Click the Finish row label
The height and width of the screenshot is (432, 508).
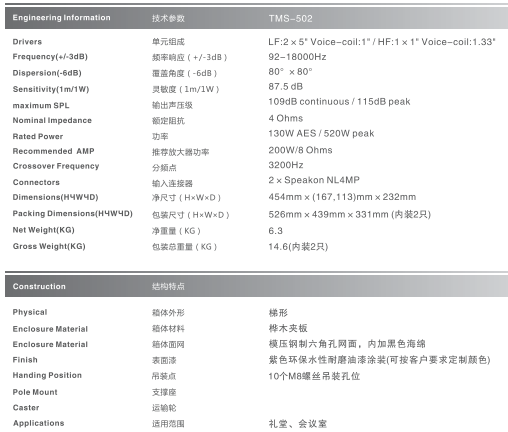[x=25, y=360]
